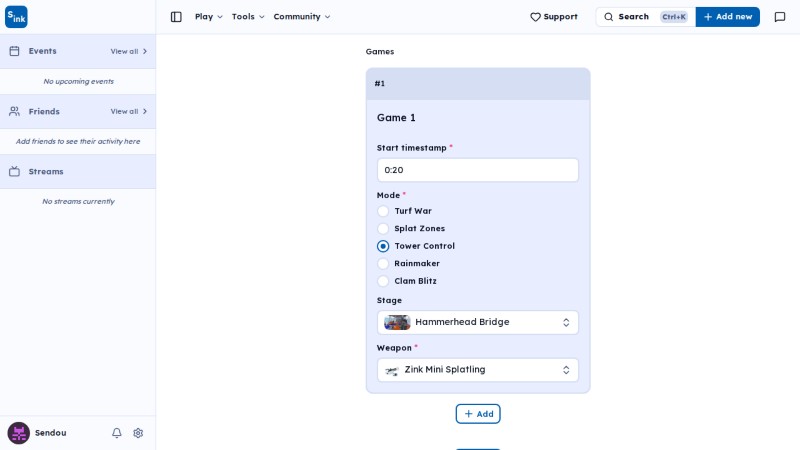This screenshot has width=800, height=450.
Task: Open settings gear icon
Action: pos(138,433)
